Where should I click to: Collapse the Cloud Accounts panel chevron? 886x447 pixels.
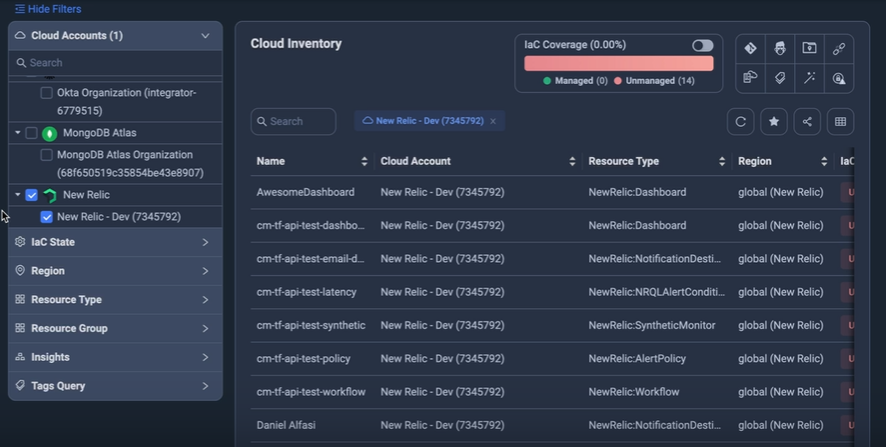(x=205, y=36)
